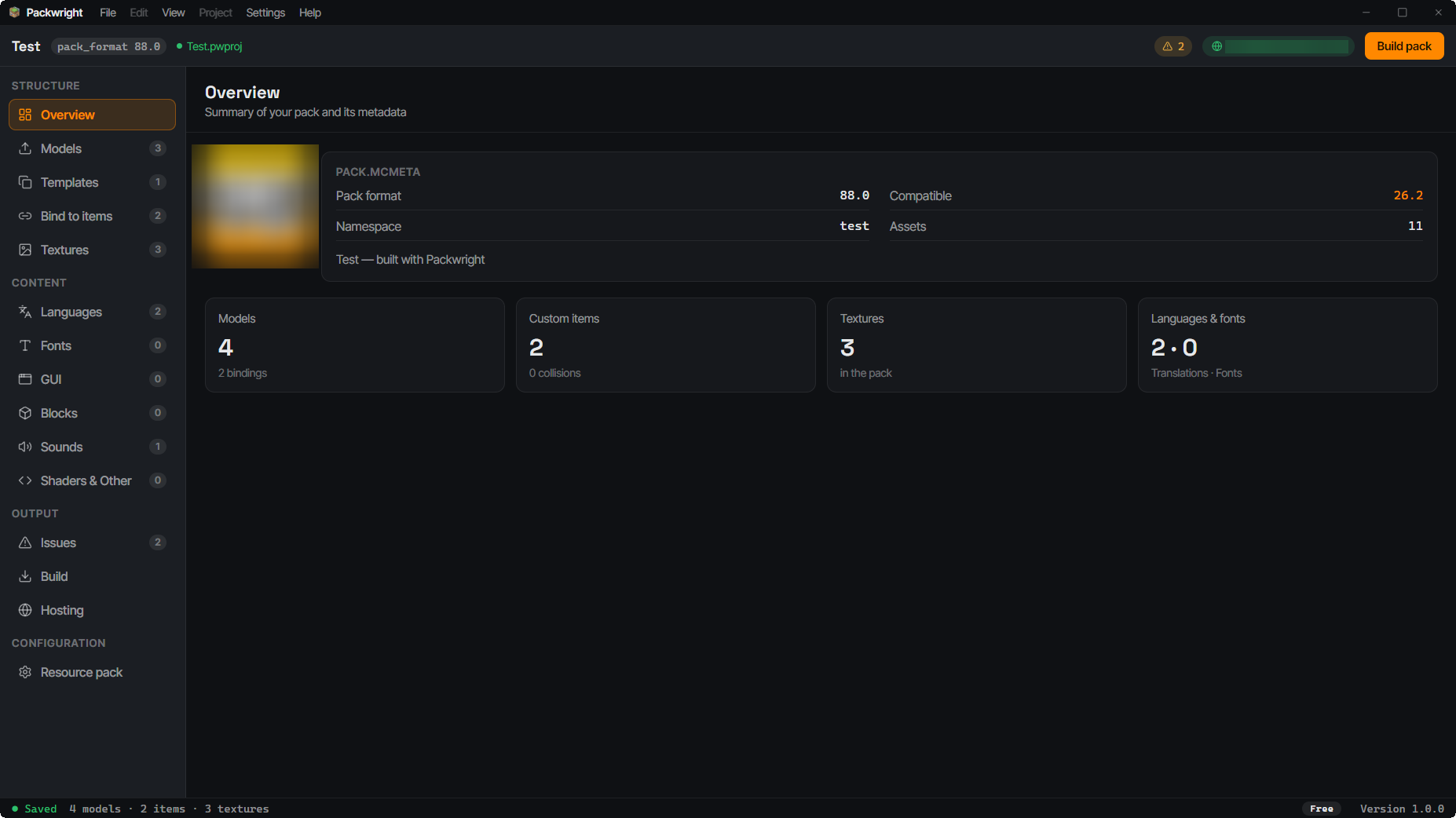Click the pack_format 88.0 badge

pyautogui.click(x=109, y=46)
